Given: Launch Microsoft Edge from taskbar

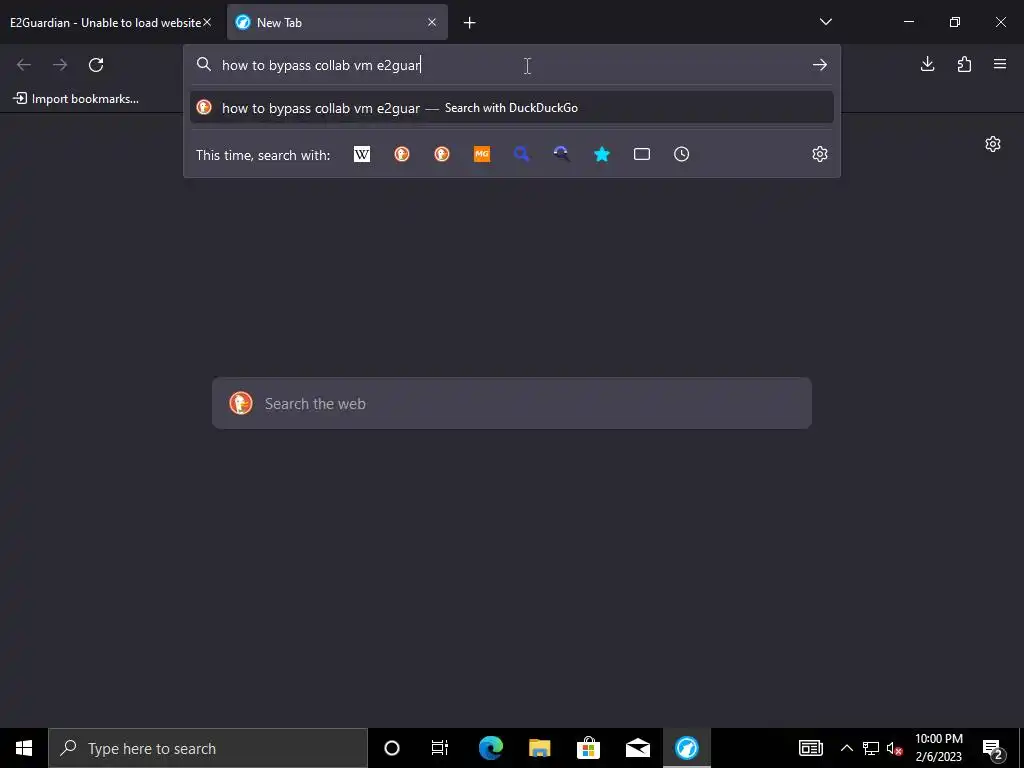Looking at the screenshot, I should [x=490, y=748].
